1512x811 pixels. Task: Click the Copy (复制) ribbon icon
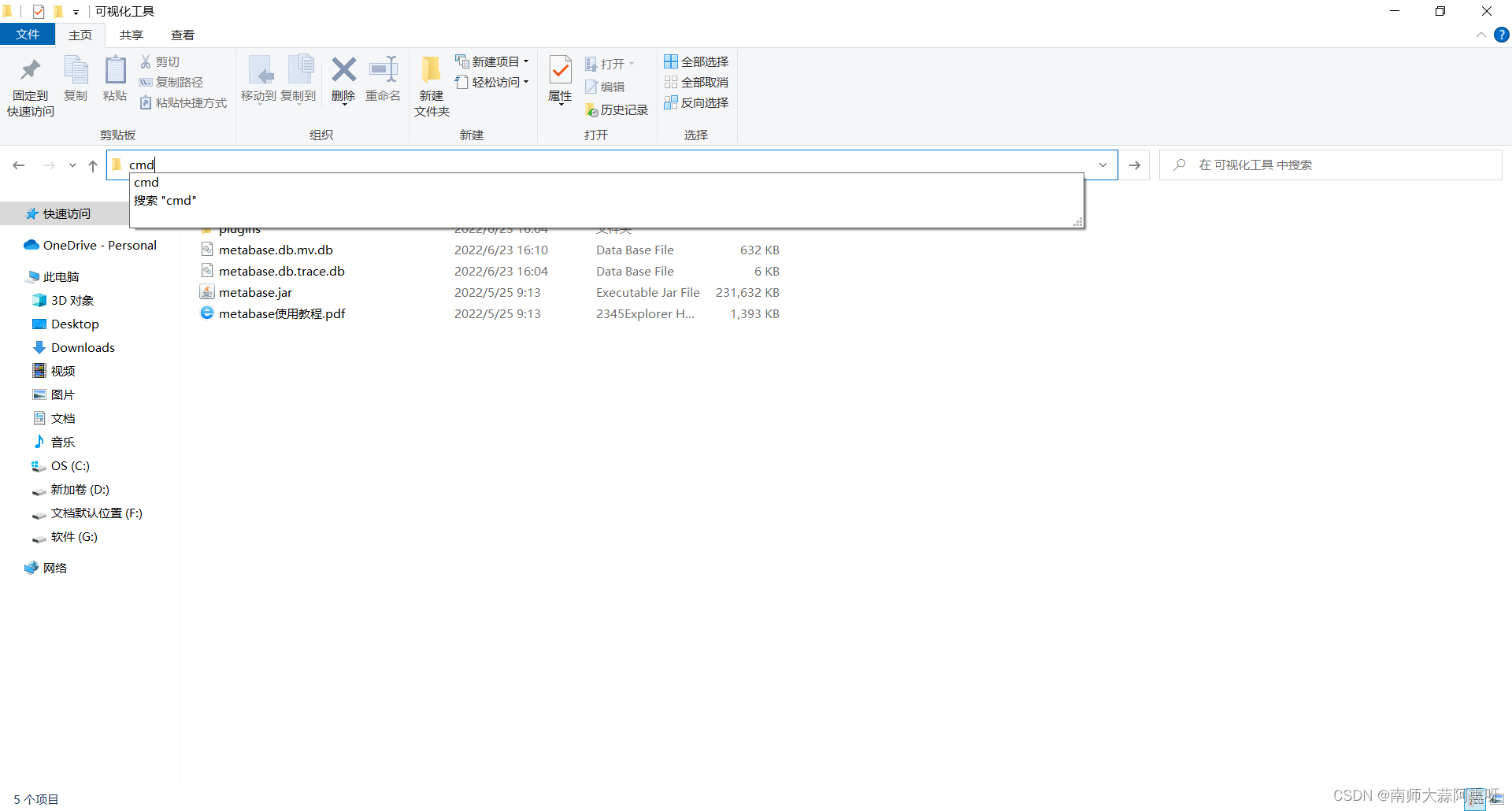tap(76, 70)
